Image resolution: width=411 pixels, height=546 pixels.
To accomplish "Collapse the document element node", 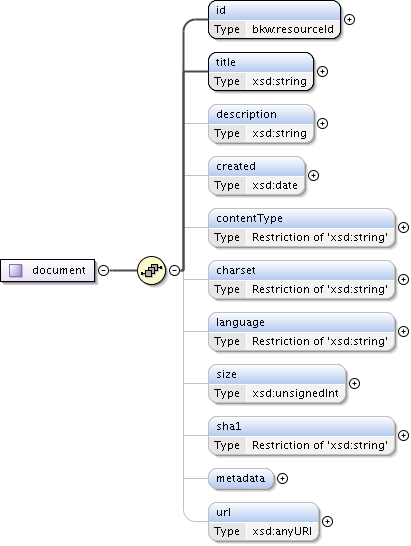I will (x=103, y=270).
